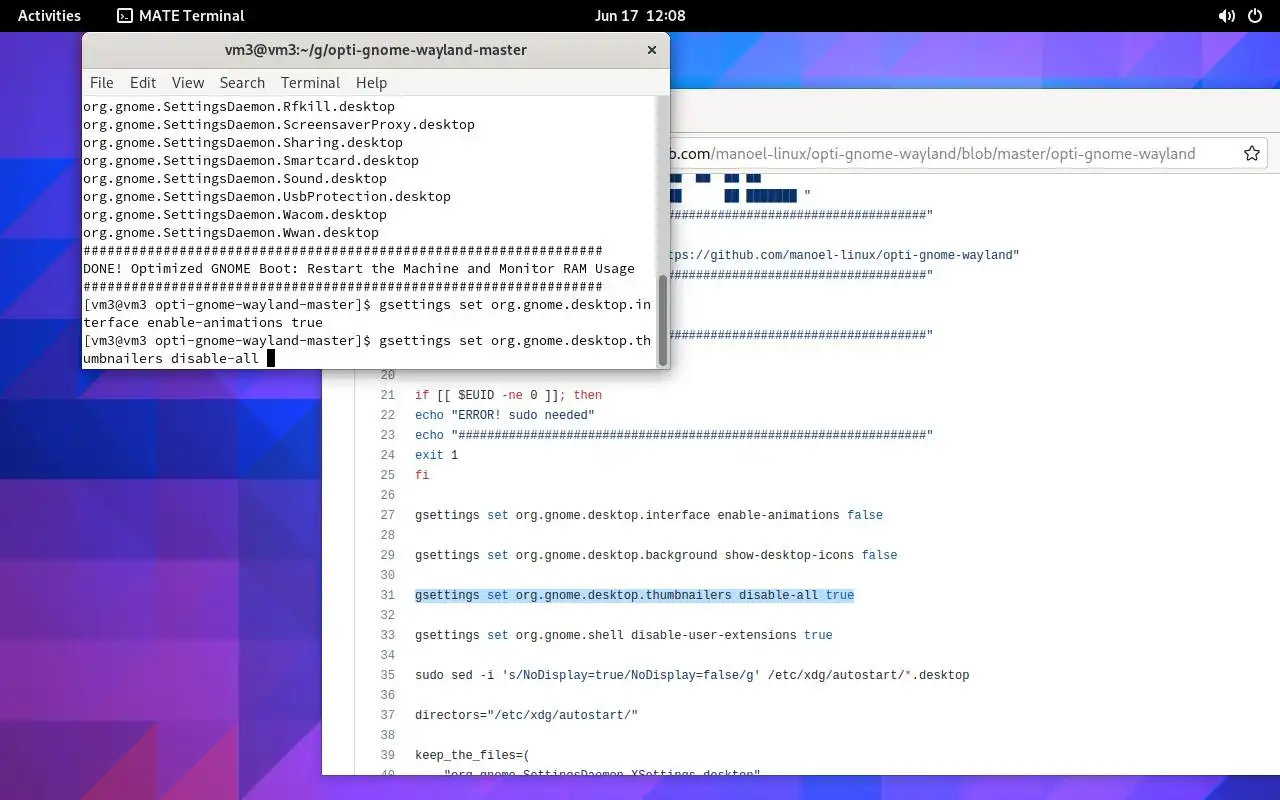The width and height of the screenshot is (1280, 800).
Task: Click the 'ERROR! sudo needed' echo line
Action: 505,415
